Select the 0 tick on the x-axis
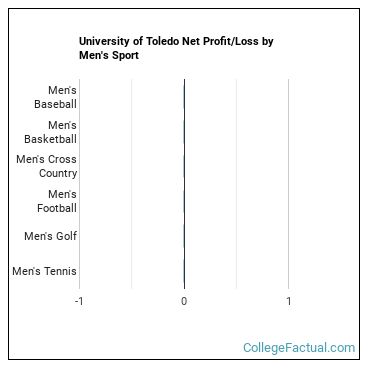The height and width of the screenshot is (370, 370). [184, 301]
